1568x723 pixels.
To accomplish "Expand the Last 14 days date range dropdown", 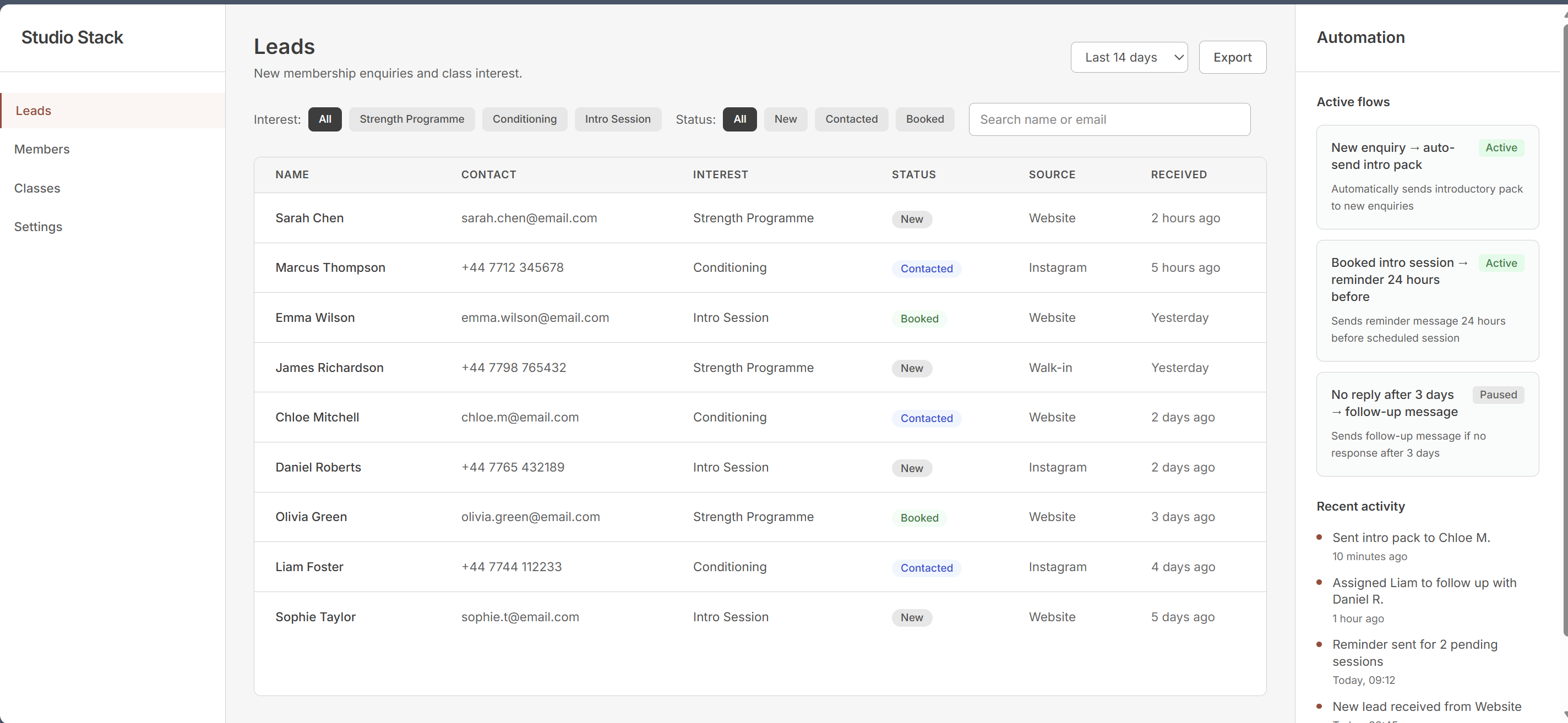I will [x=1129, y=57].
